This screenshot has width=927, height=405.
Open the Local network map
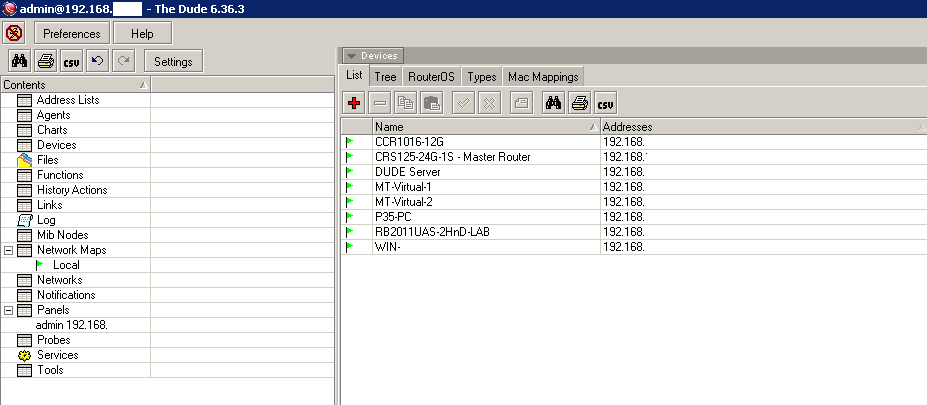point(66,265)
